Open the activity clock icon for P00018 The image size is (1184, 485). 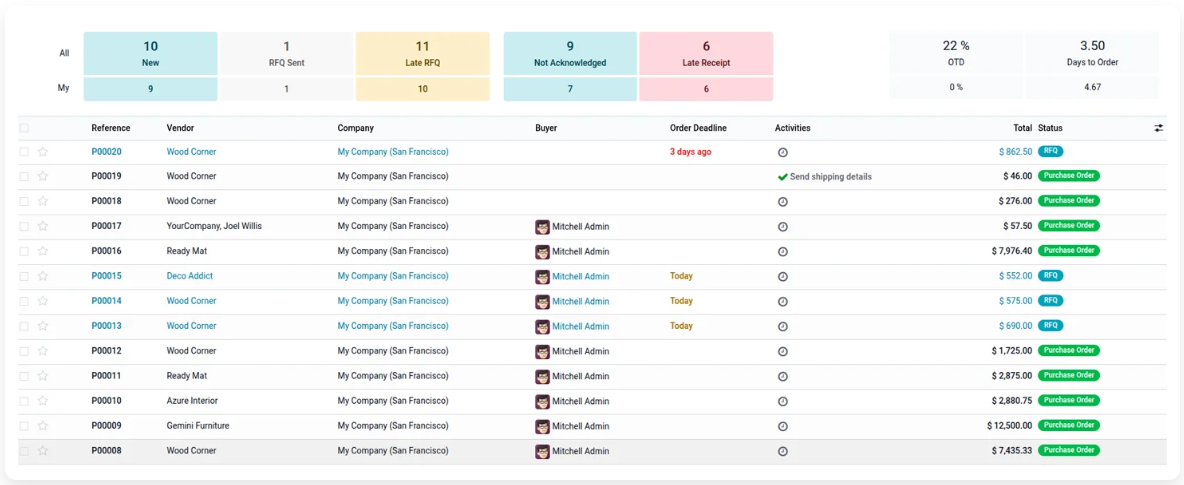tap(782, 202)
